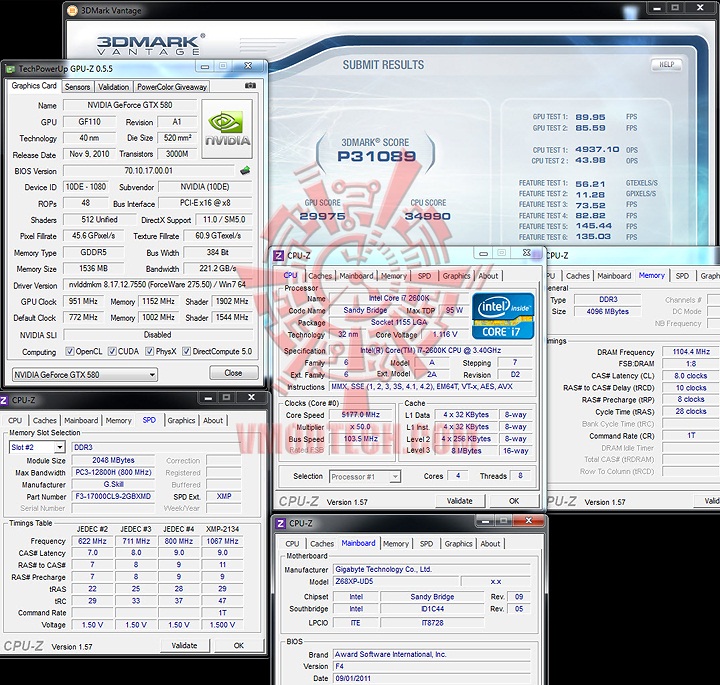The height and width of the screenshot is (685, 720).
Task: Open the SPD tab in the CPU-Z Mainboard window
Action: coord(426,544)
